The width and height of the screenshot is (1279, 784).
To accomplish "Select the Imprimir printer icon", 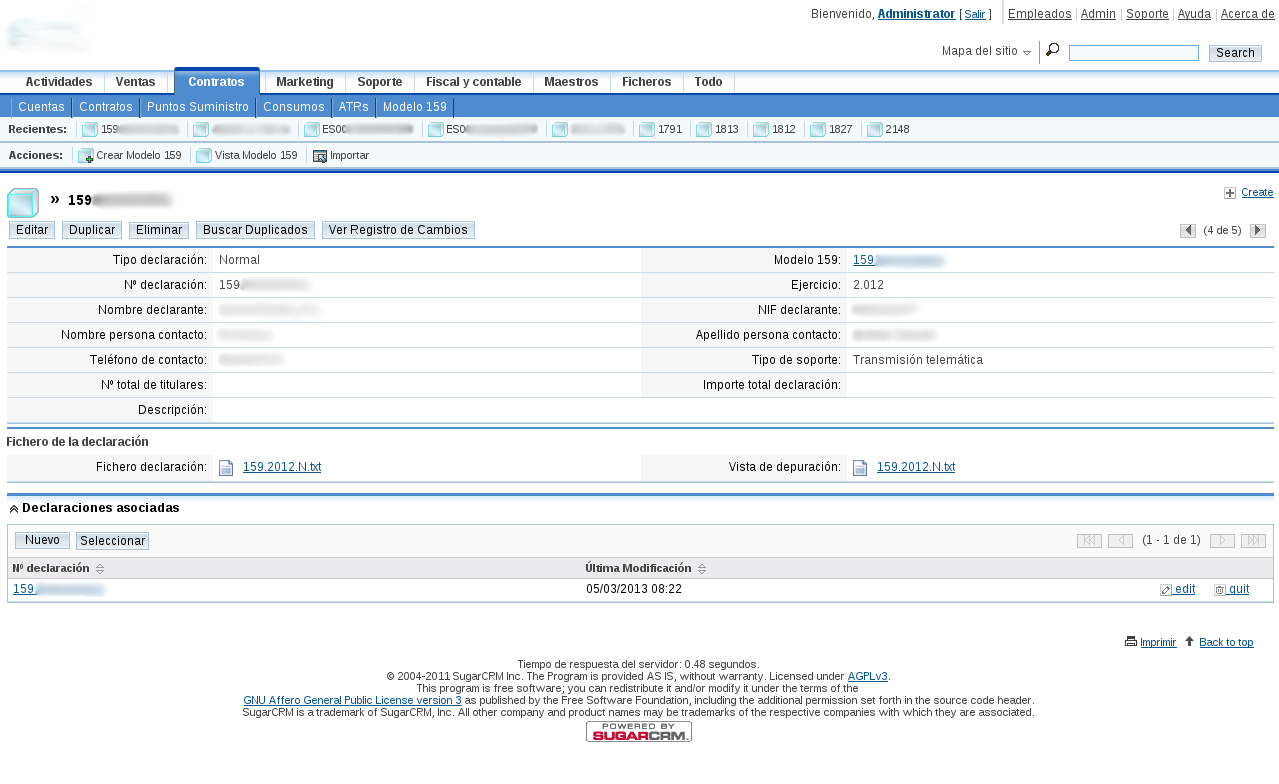I will [1129, 642].
